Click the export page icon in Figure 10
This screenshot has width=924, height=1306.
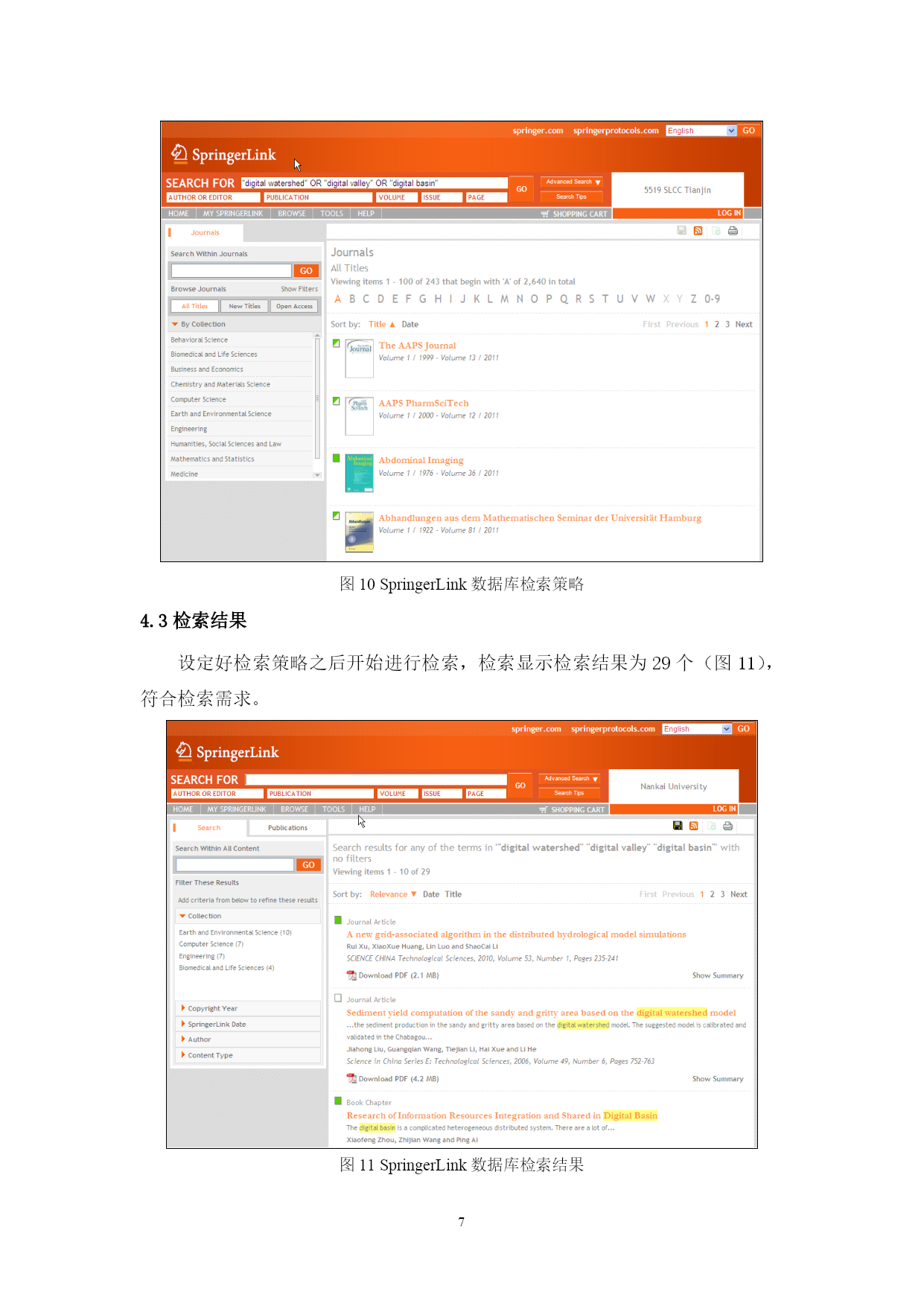click(716, 231)
